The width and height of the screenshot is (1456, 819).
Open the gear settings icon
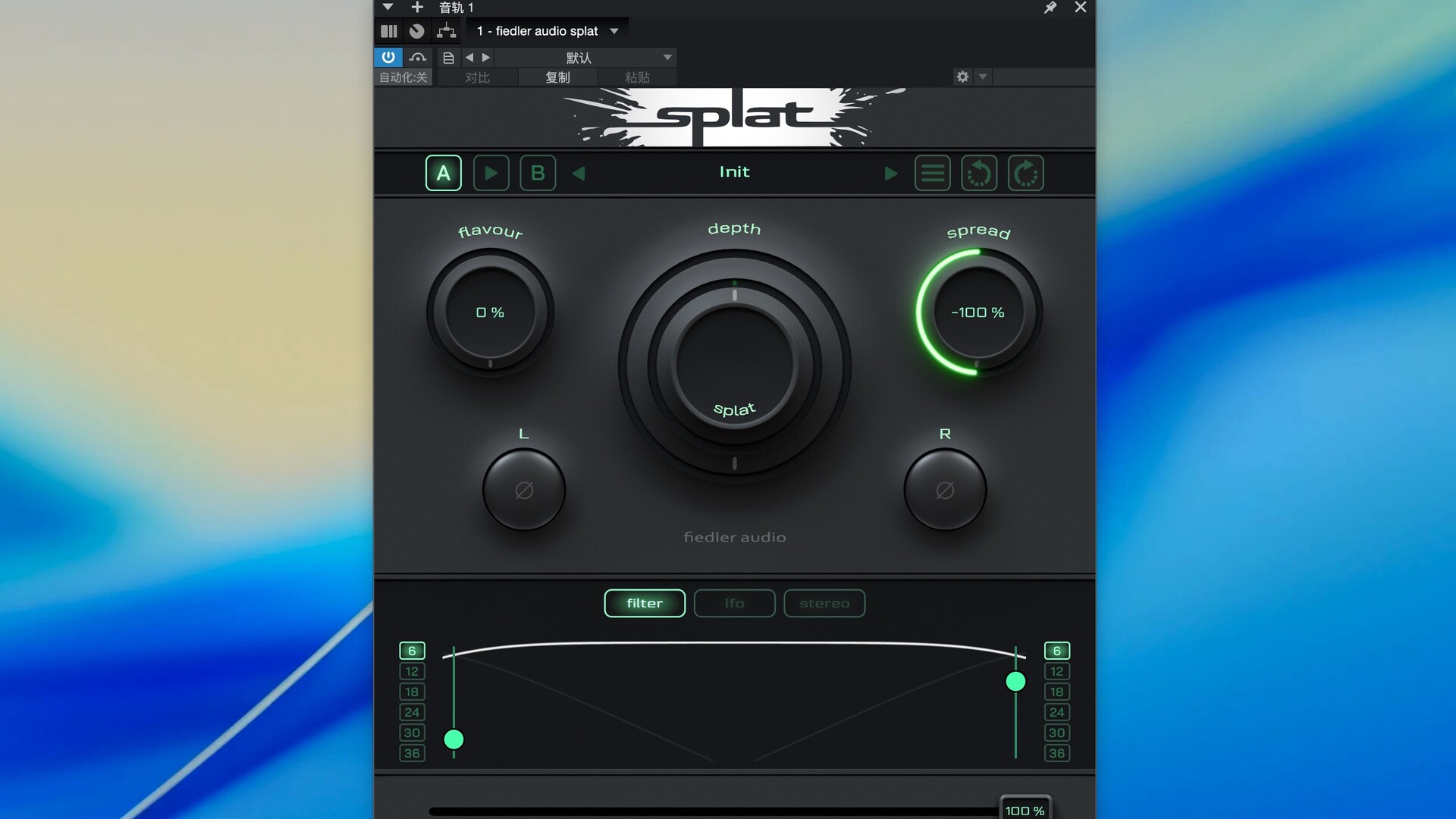pyautogui.click(x=962, y=77)
